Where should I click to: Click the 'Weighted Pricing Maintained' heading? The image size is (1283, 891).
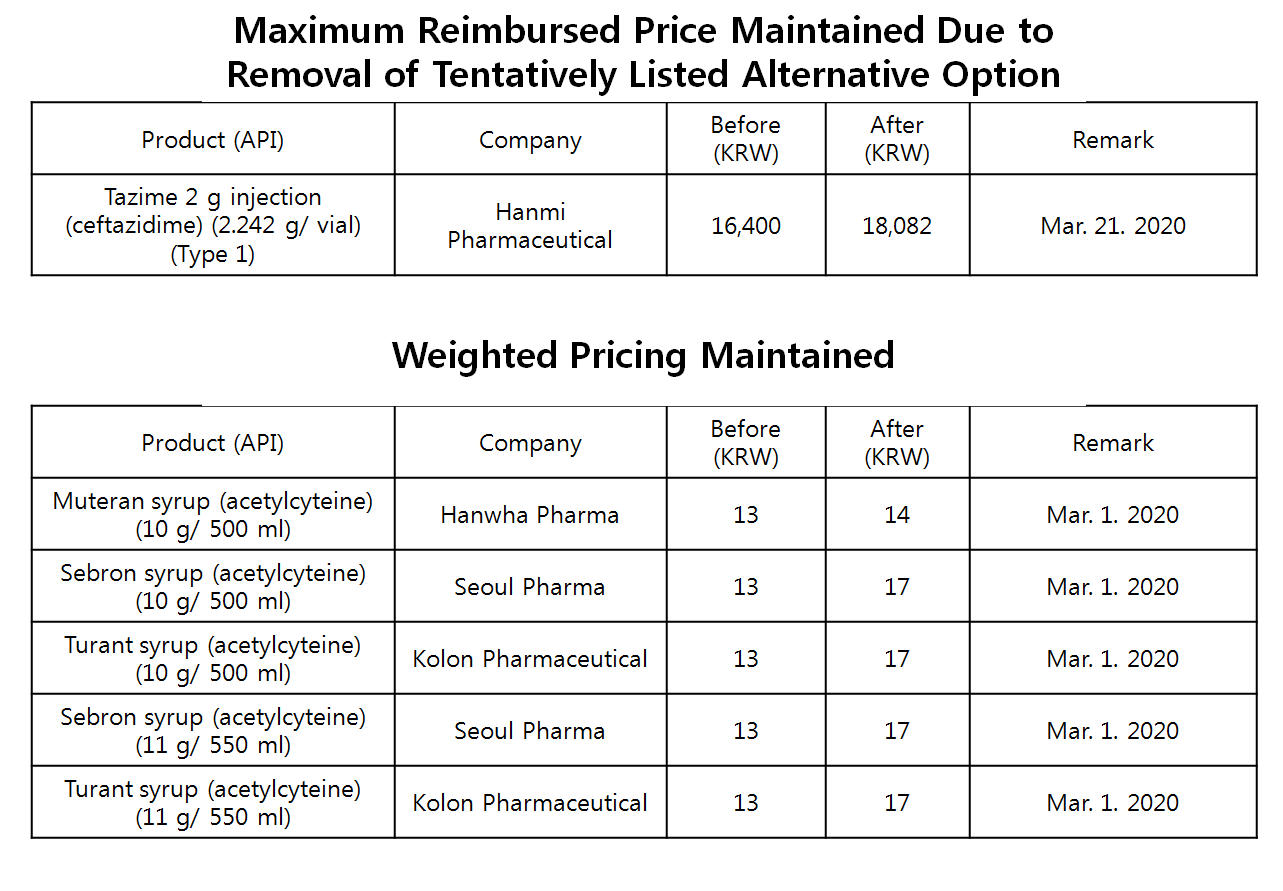tap(642, 356)
